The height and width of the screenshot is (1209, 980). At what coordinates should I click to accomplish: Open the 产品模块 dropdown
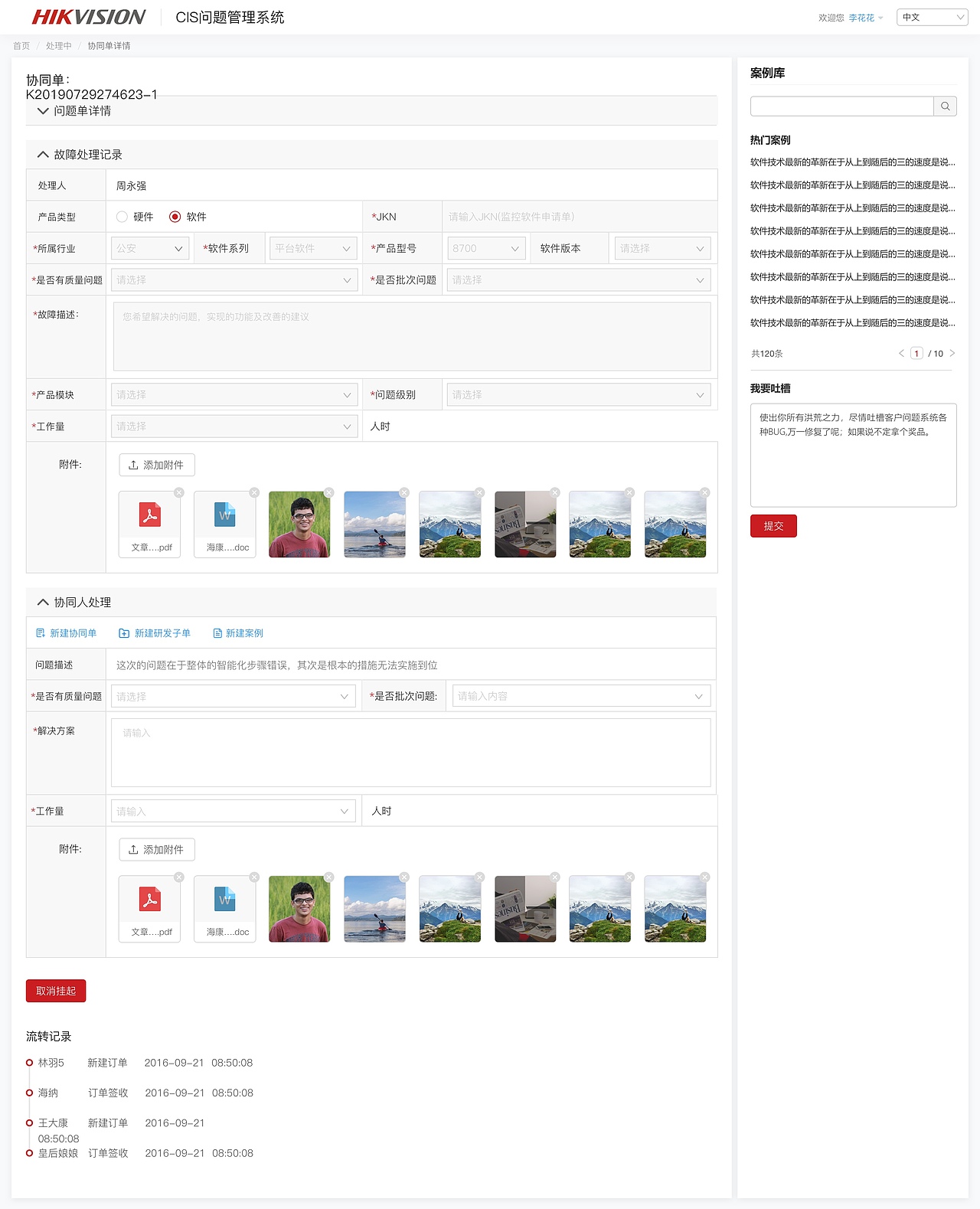click(x=234, y=395)
